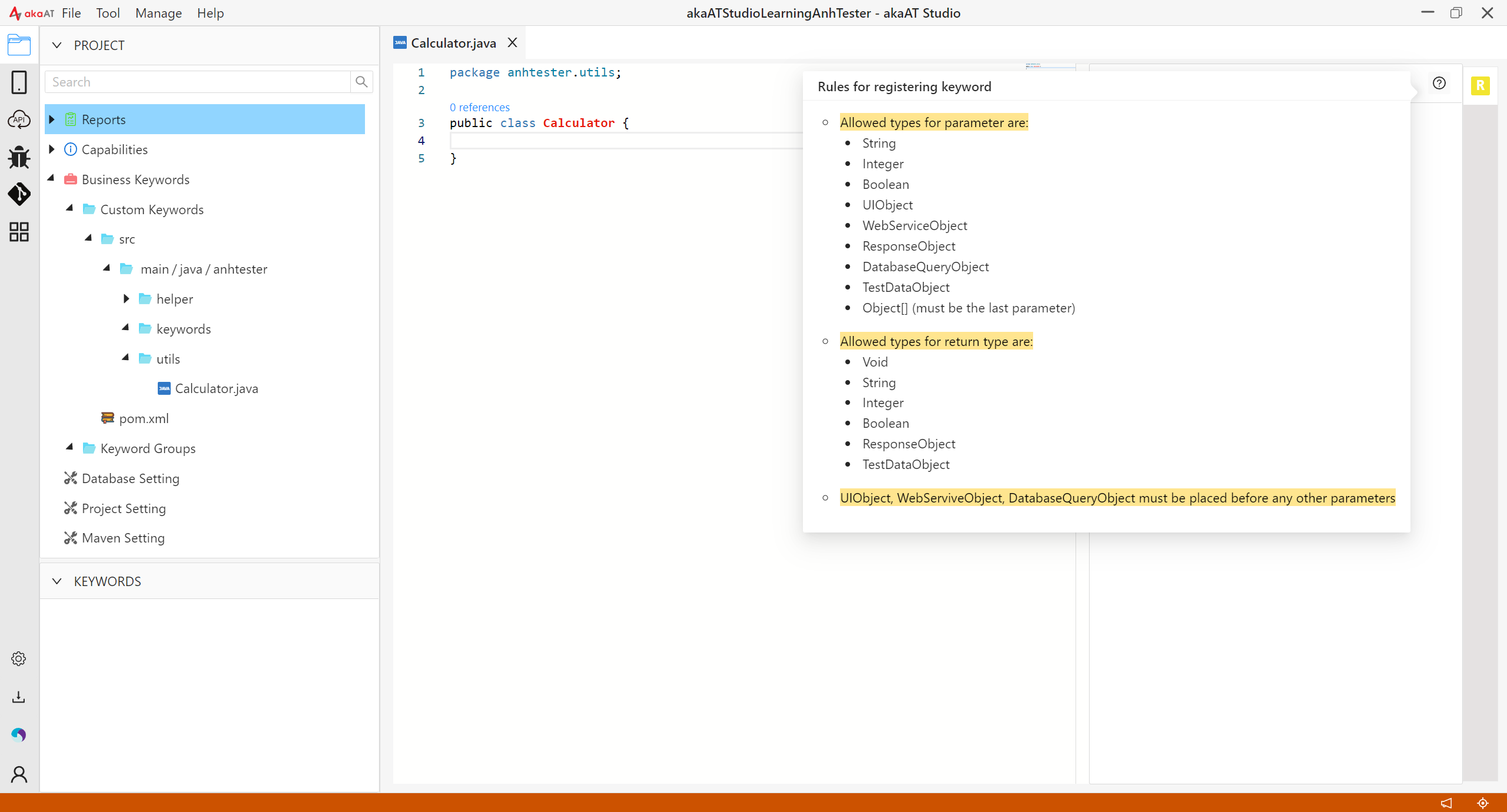Open the project explorer sidebar icon
Viewport: 1507px width, 812px height.
pos(19,45)
